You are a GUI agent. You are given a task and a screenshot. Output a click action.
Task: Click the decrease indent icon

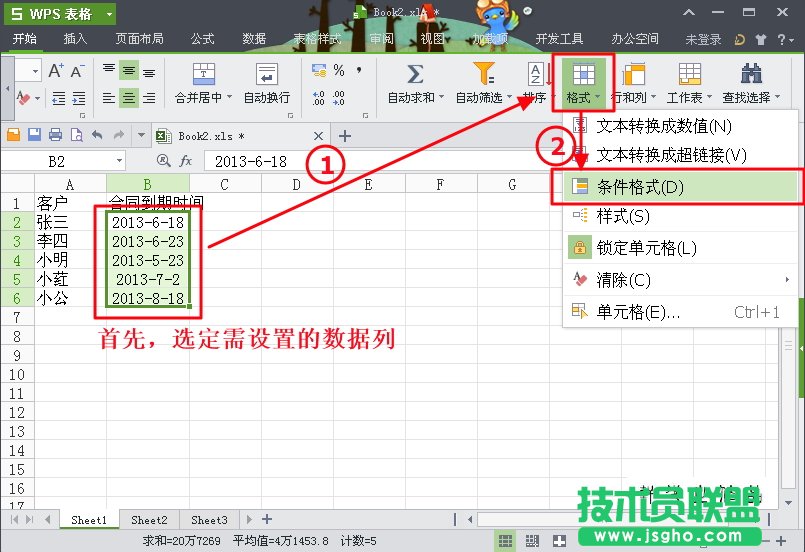point(59,98)
